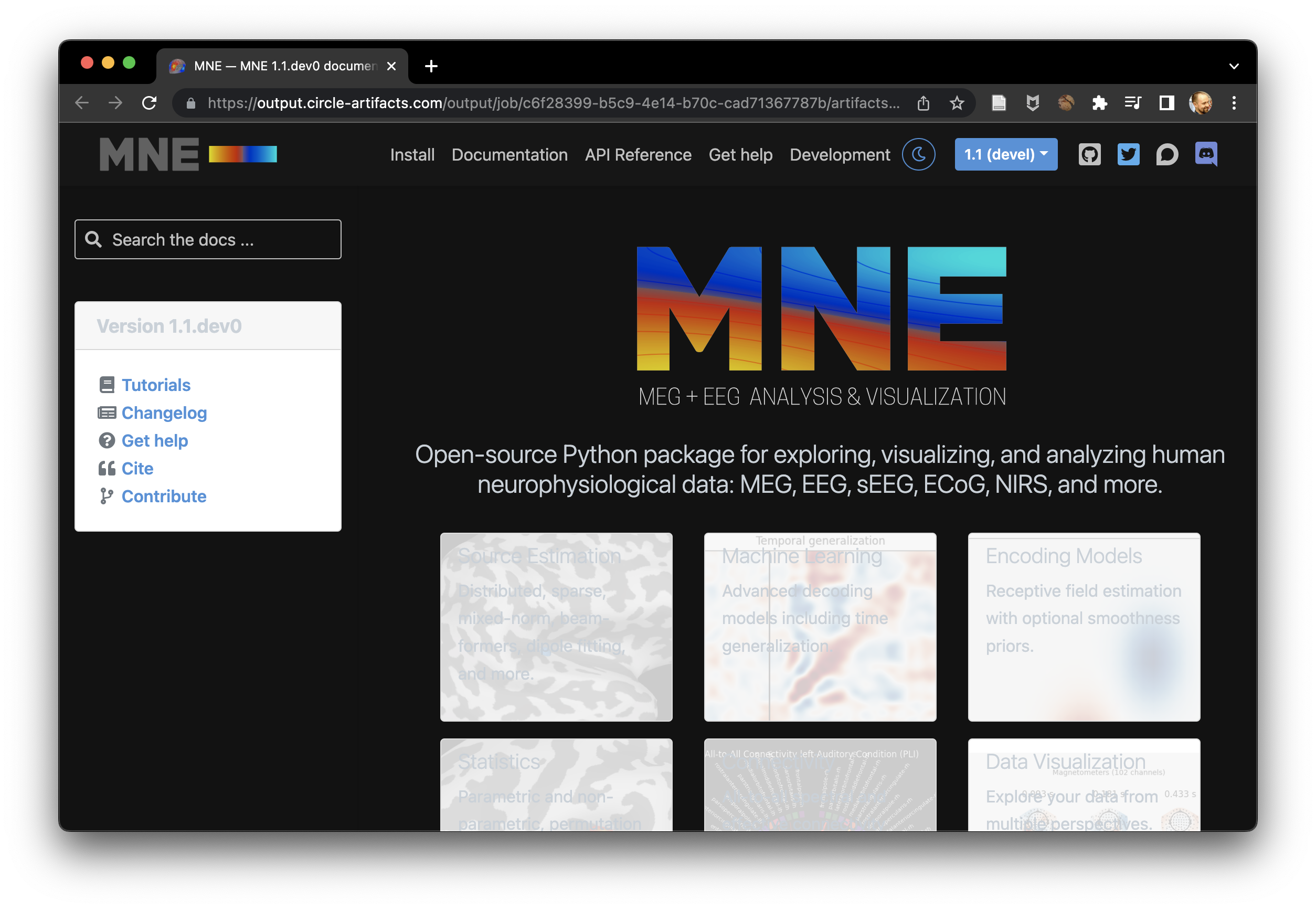Open the Development menu item
Screen dimensions: 1316x909
click(840, 155)
